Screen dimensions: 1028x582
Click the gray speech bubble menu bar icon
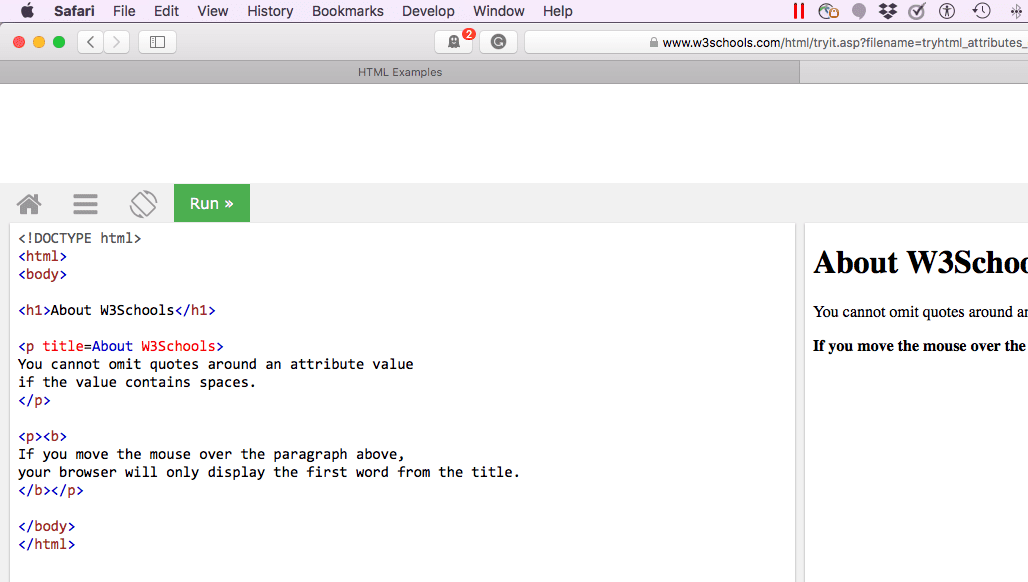pos(858,10)
